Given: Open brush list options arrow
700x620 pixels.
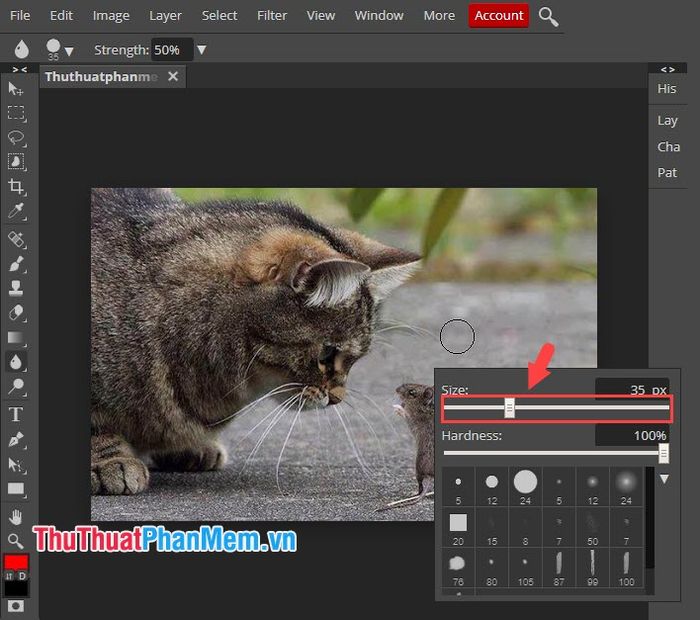Looking at the screenshot, I should [x=664, y=479].
